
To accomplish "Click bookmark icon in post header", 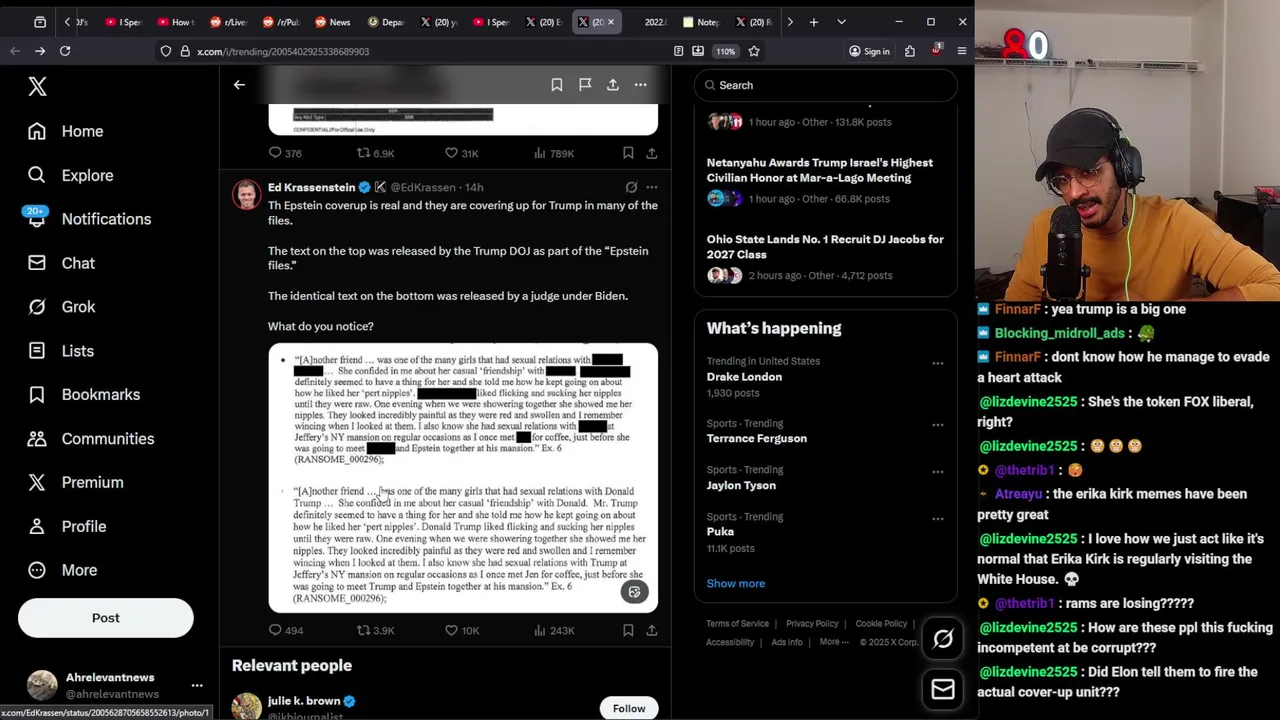I will pyautogui.click(x=557, y=85).
